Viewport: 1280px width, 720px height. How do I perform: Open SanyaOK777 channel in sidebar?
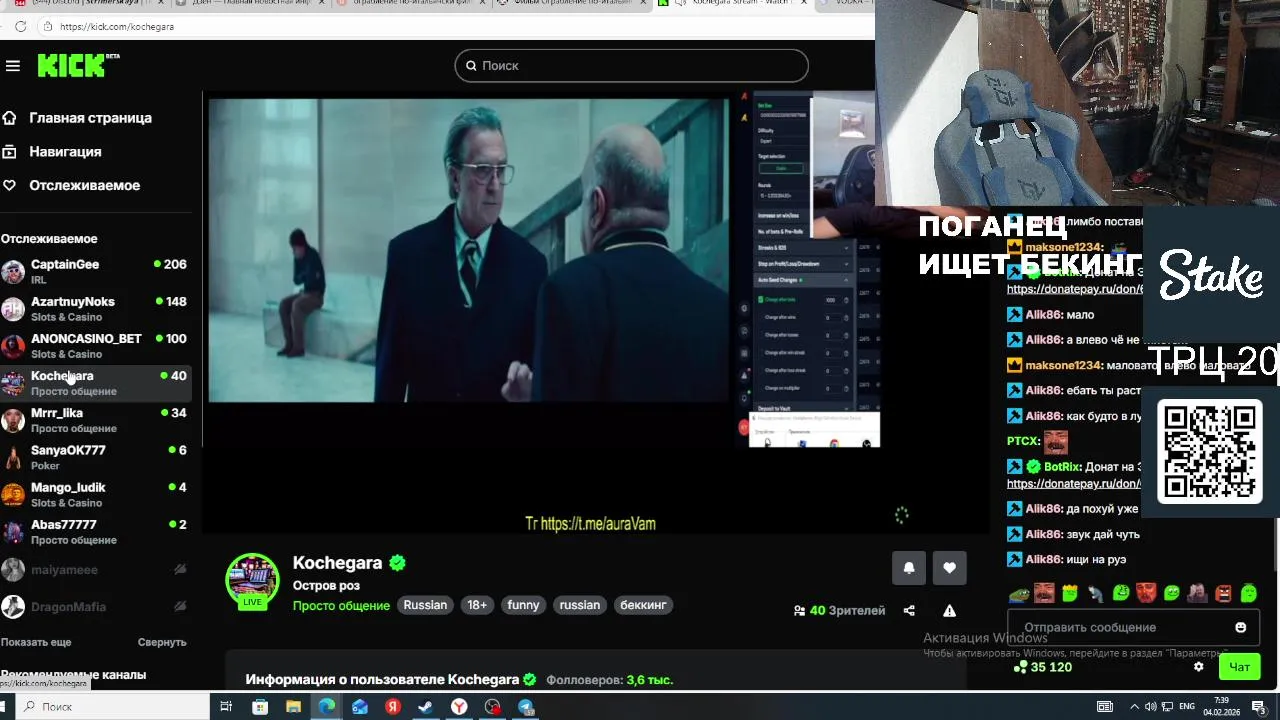[95, 457]
